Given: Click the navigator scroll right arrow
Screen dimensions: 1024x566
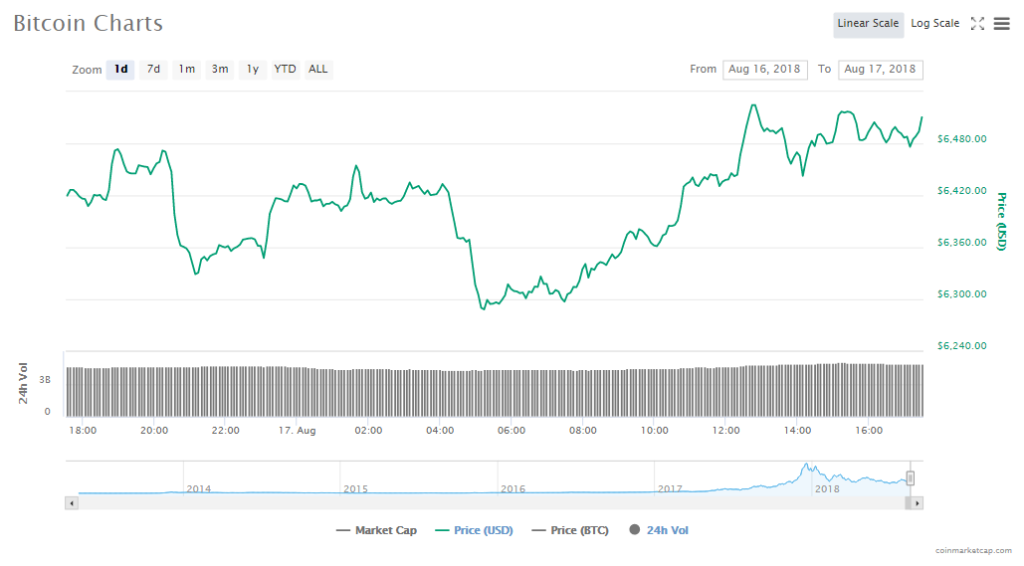Looking at the screenshot, I should tap(918, 503).
